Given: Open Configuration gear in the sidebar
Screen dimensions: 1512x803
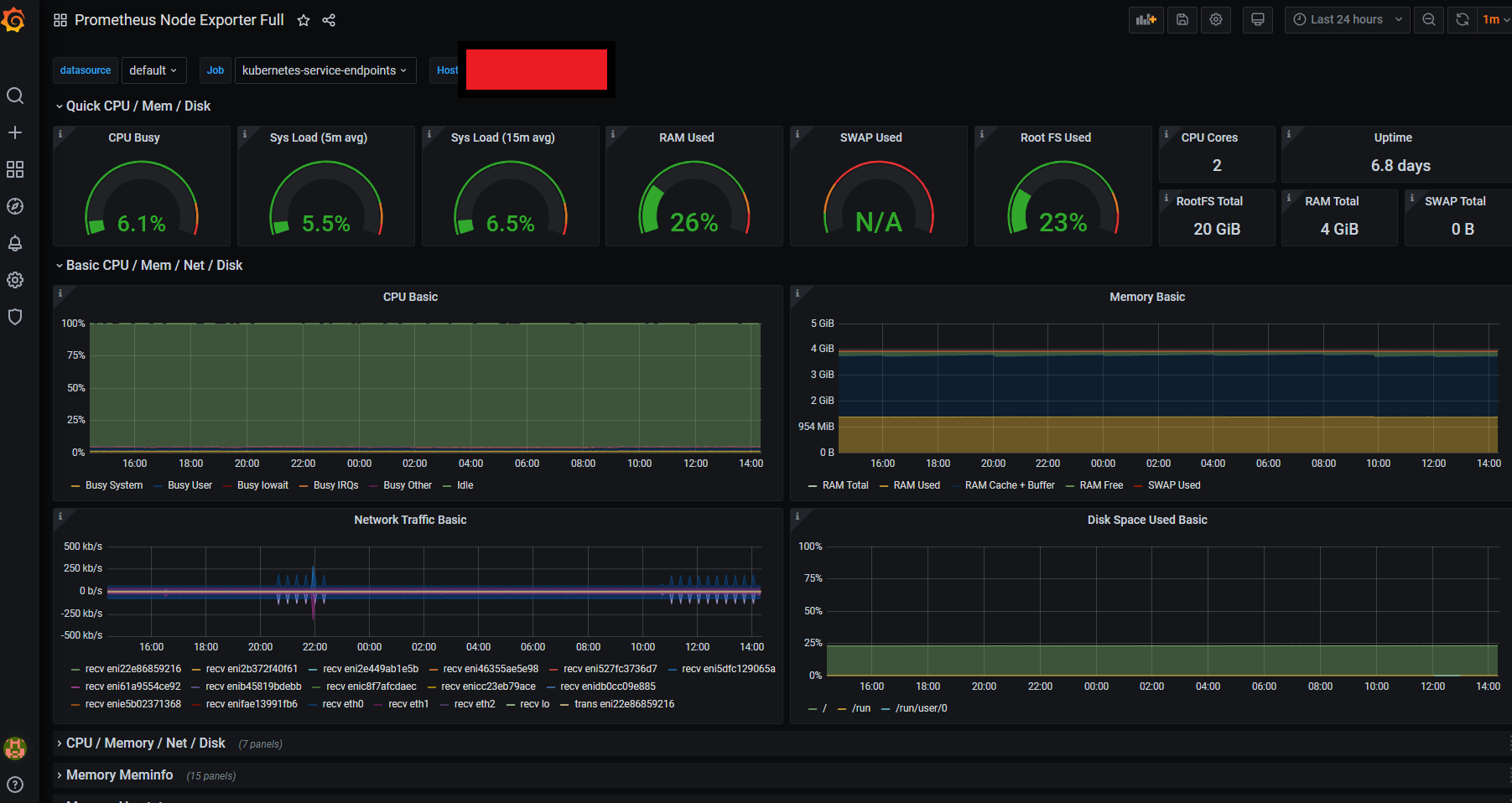Looking at the screenshot, I should tap(15, 280).
